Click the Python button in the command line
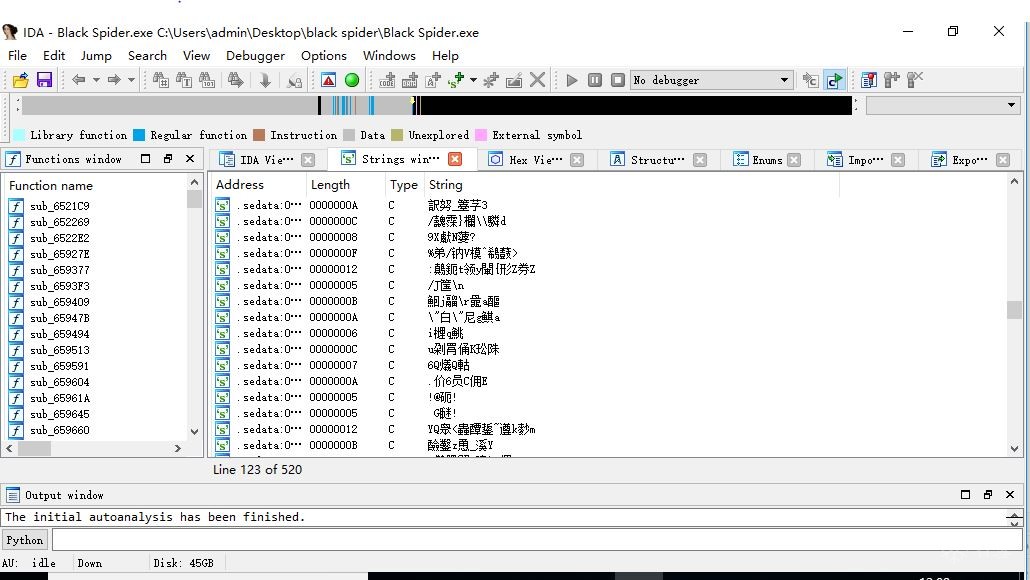This screenshot has height=580, width=1030. coord(24,540)
